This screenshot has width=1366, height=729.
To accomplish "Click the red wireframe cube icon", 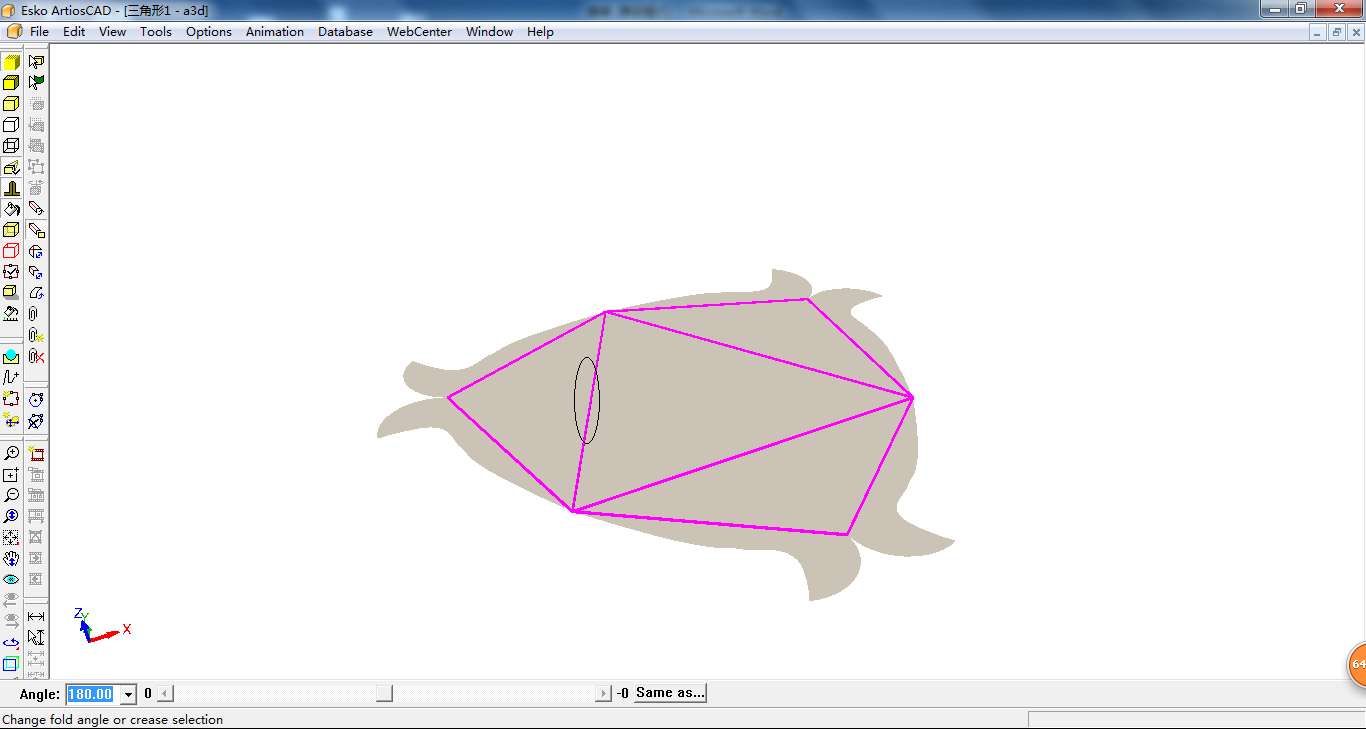I will (x=11, y=251).
